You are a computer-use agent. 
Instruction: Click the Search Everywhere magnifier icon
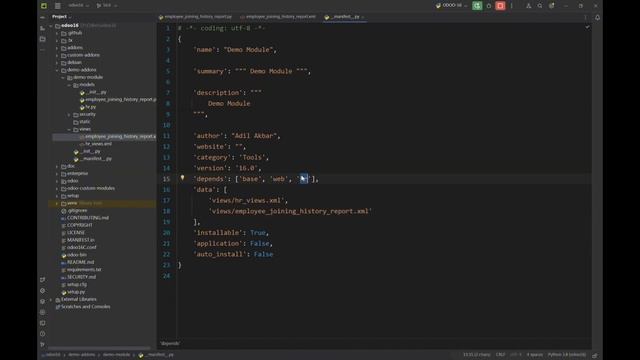coord(540,6)
